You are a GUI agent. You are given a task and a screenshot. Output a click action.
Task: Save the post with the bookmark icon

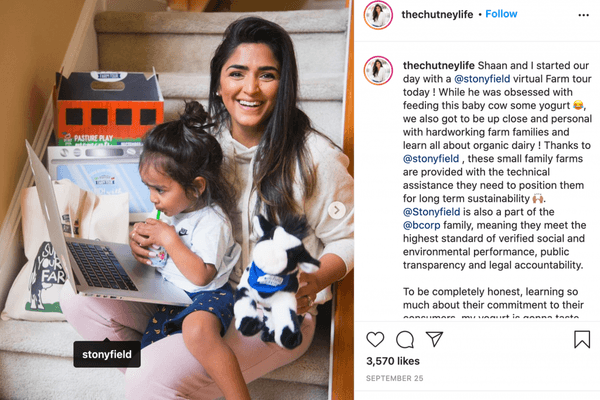(582, 339)
